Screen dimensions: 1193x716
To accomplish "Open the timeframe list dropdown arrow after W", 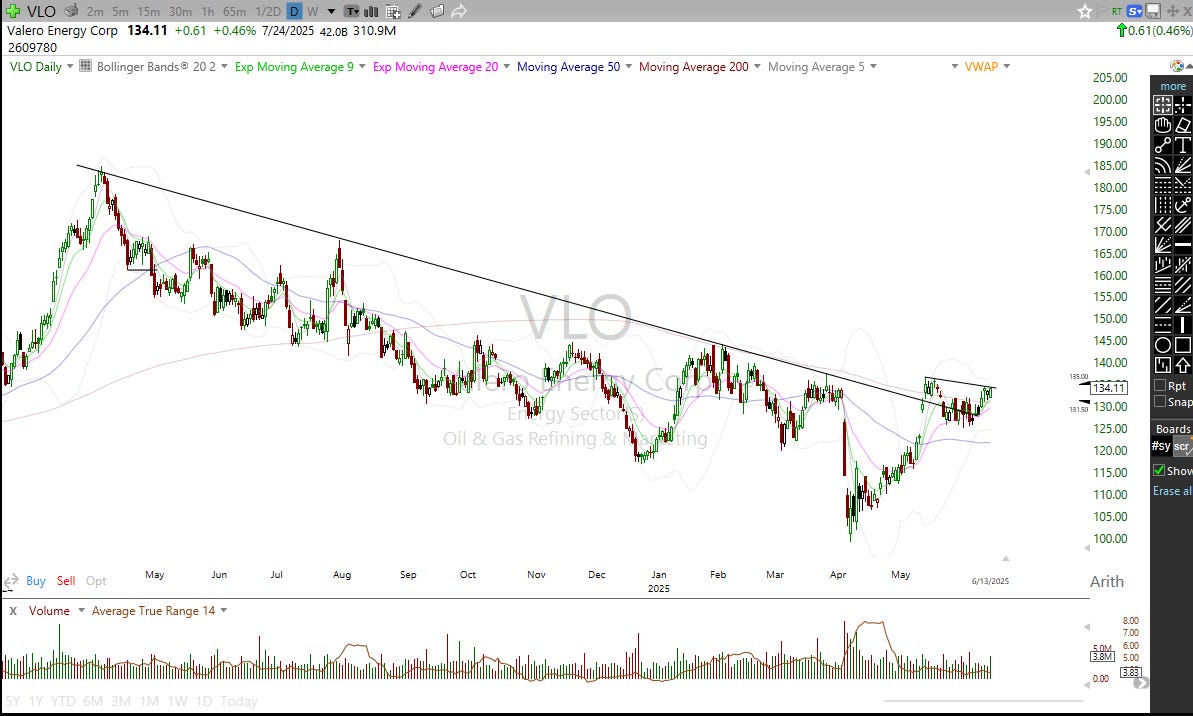I will (331, 11).
